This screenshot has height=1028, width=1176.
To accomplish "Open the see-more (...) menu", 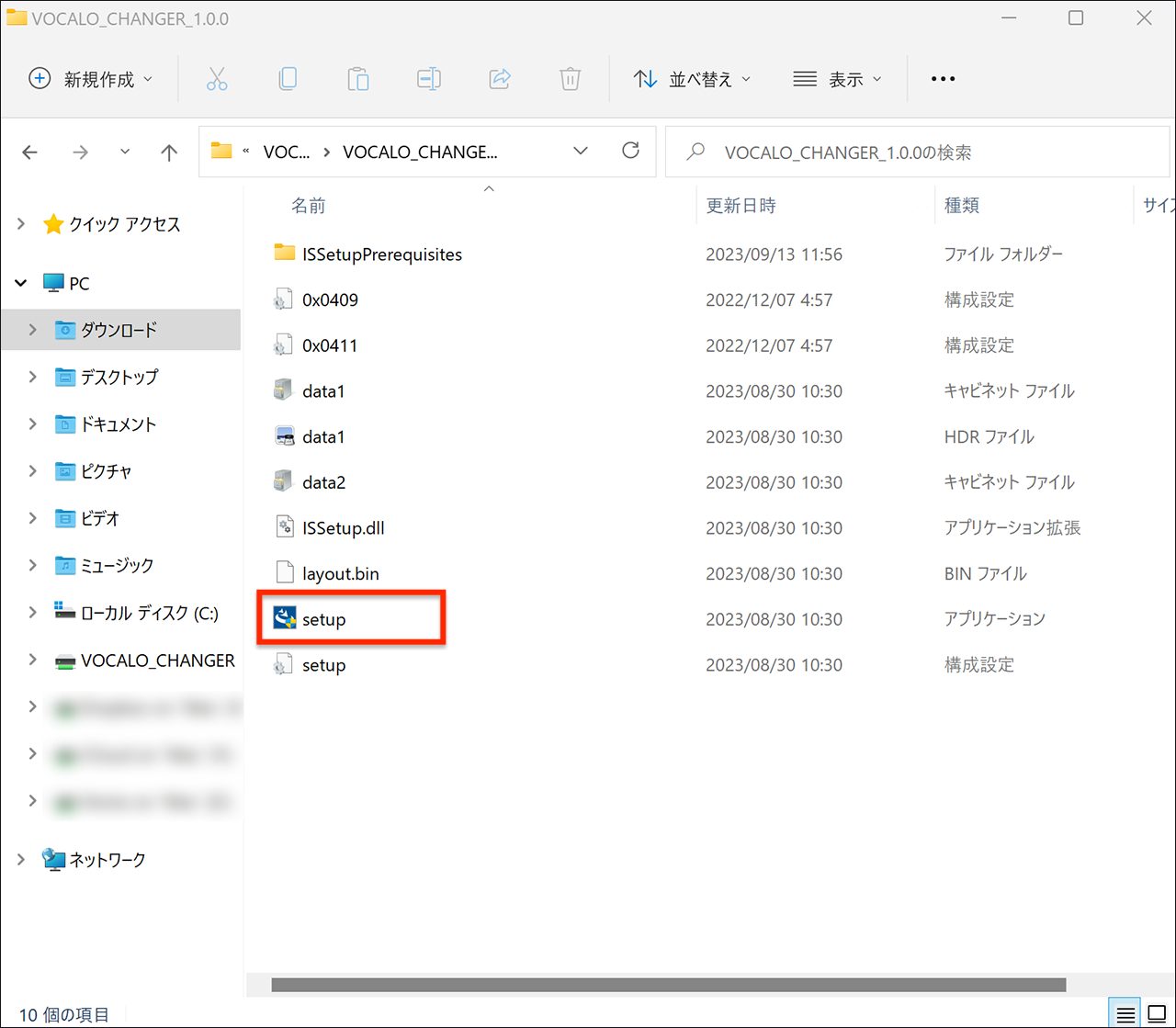I will [943, 79].
